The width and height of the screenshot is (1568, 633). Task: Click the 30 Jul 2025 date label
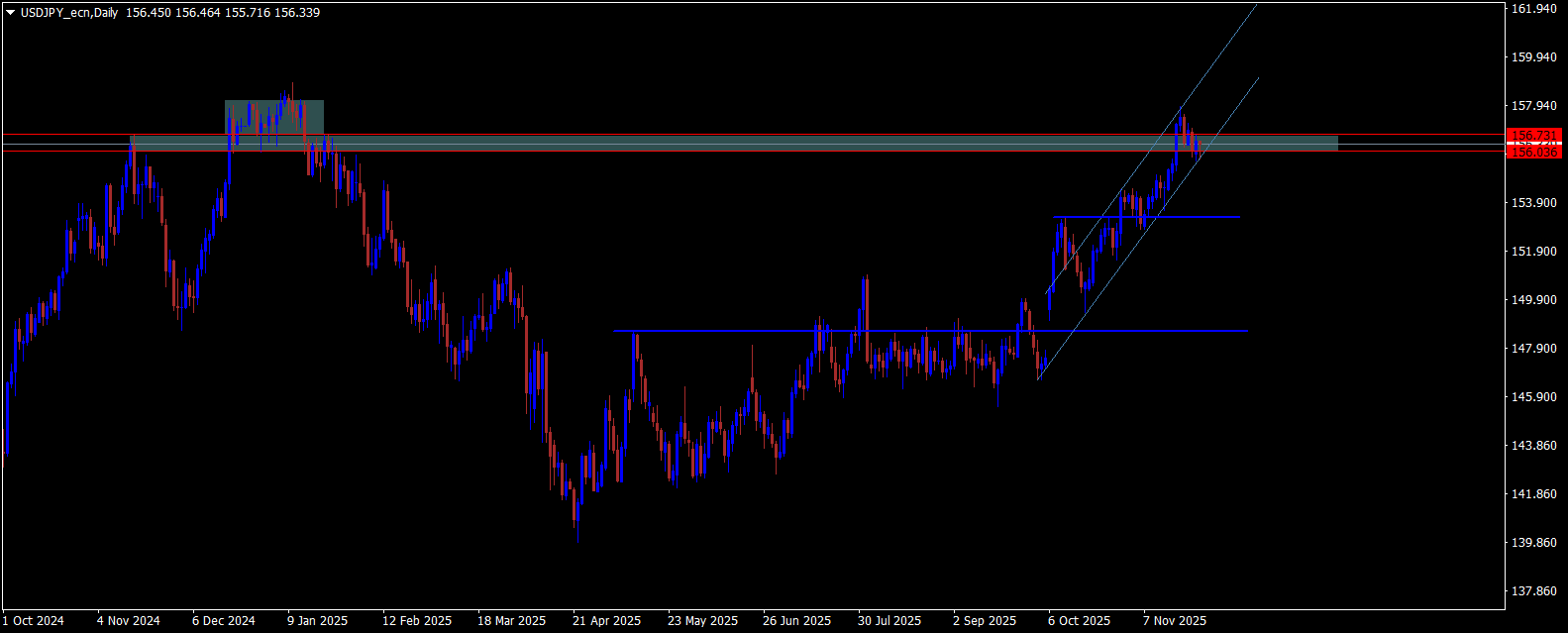point(890,621)
